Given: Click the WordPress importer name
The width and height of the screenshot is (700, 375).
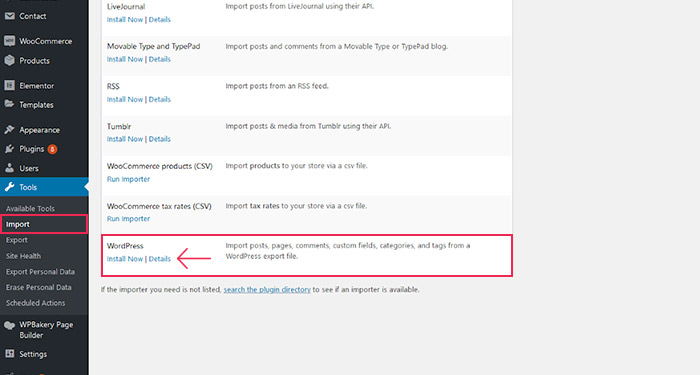Looking at the screenshot, I should (x=125, y=246).
